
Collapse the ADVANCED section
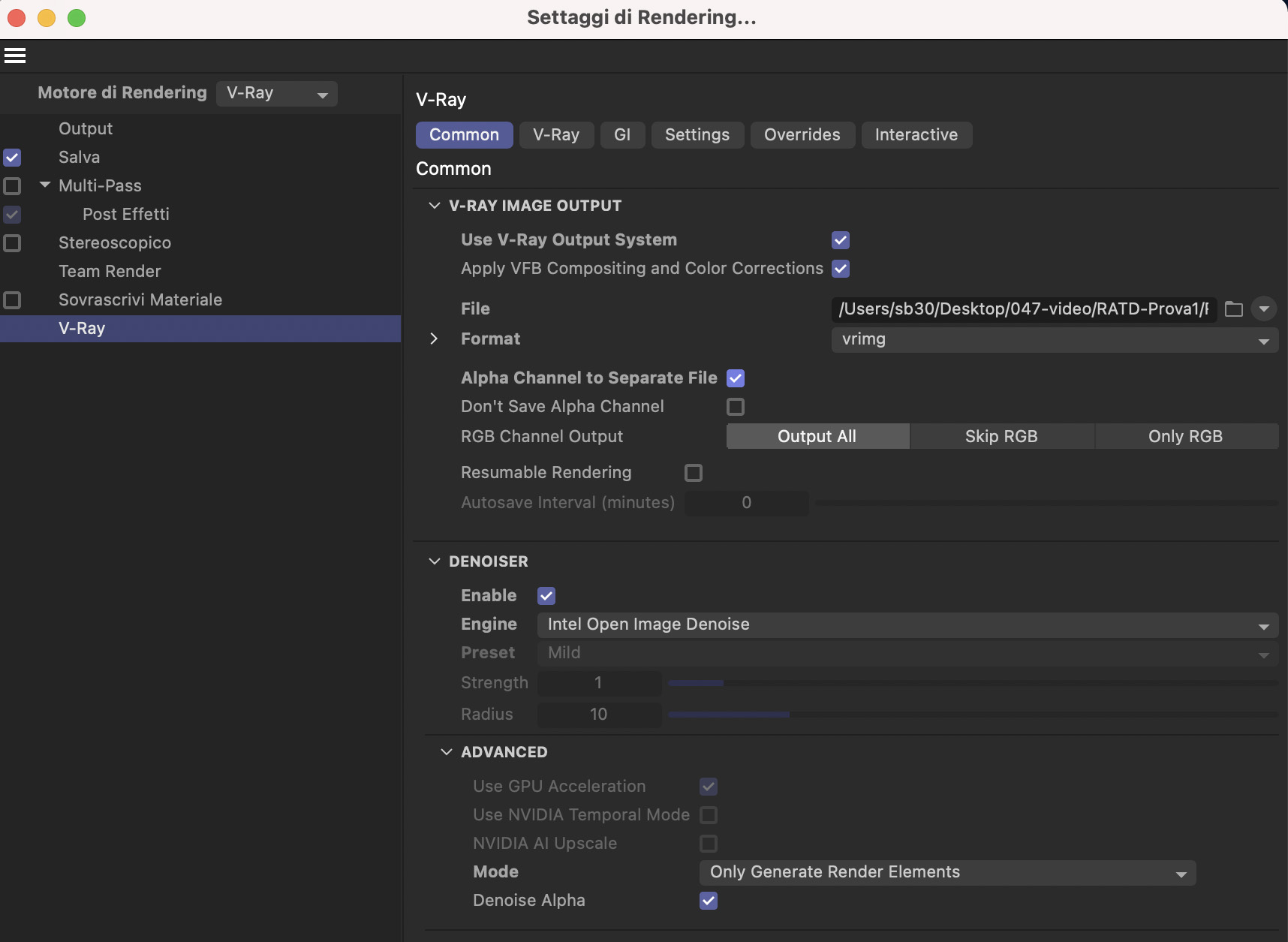click(446, 752)
